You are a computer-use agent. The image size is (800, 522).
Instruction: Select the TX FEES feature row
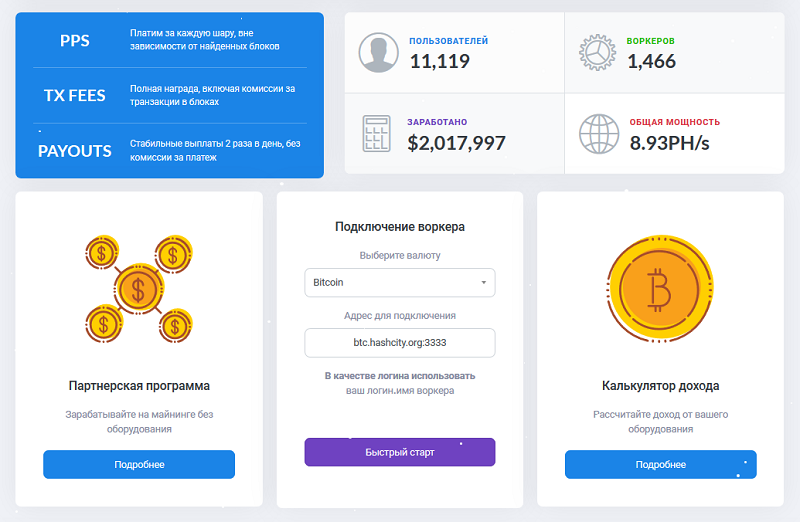169,96
